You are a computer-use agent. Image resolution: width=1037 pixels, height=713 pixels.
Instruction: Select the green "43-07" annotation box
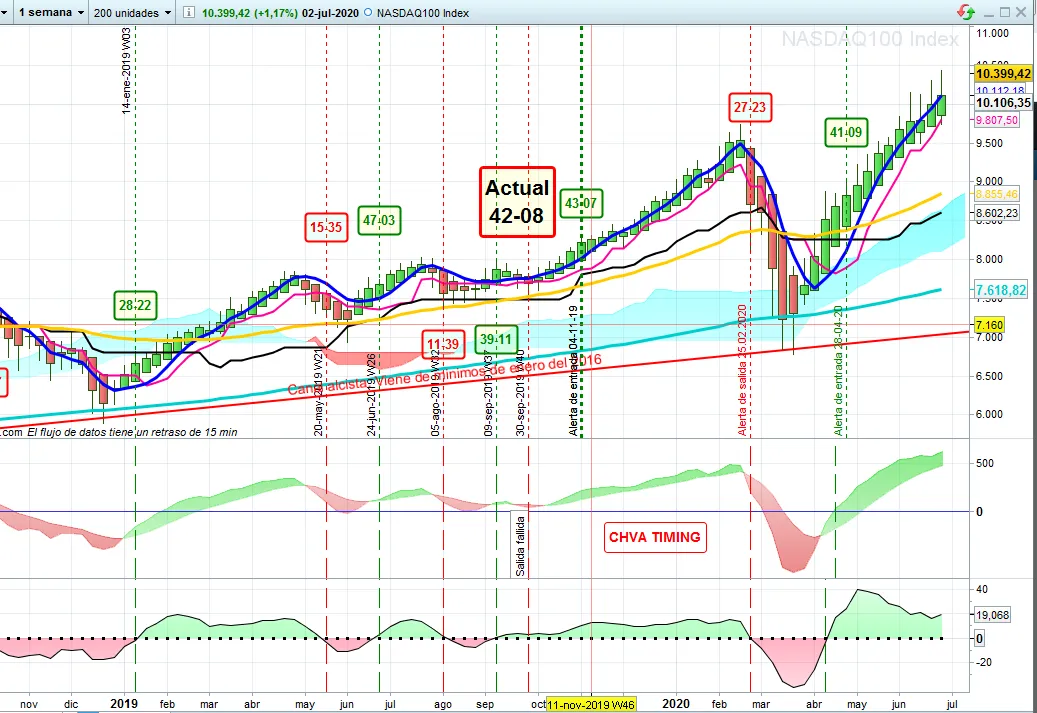click(x=581, y=204)
